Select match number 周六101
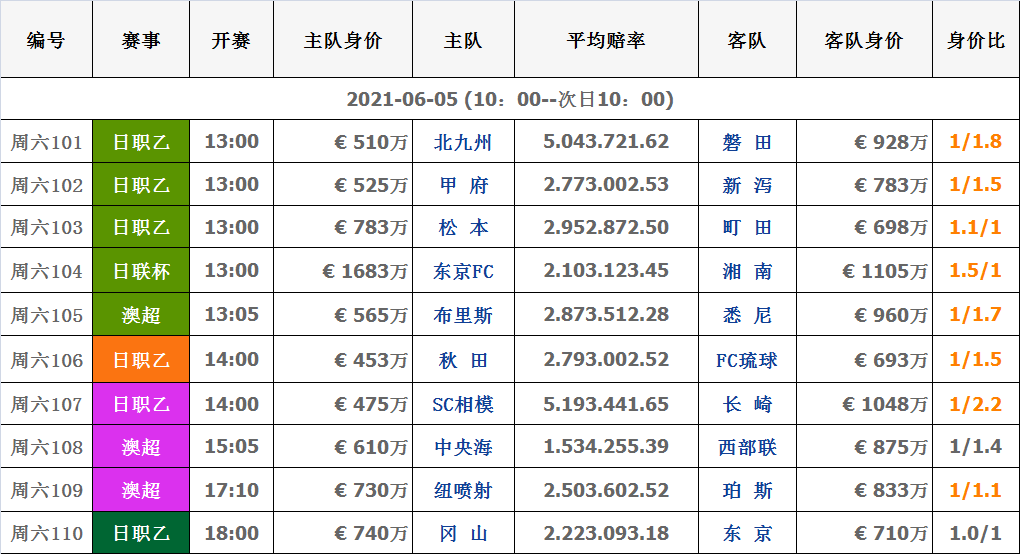Screen dimensions: 1020x554 tap(46, 142)
